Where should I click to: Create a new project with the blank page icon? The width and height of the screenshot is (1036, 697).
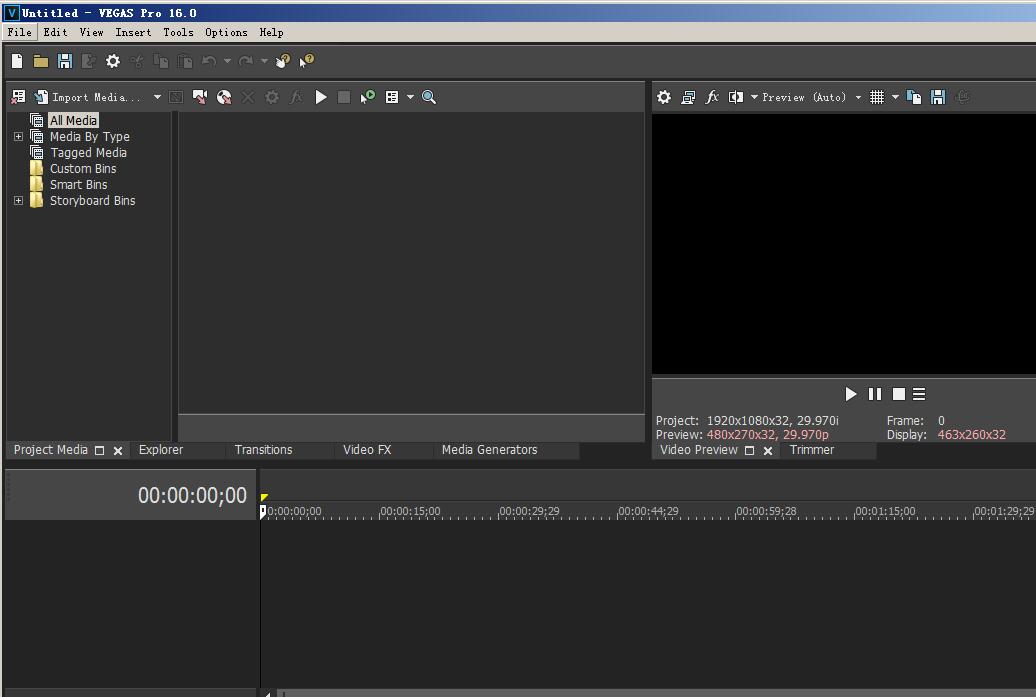17,61
